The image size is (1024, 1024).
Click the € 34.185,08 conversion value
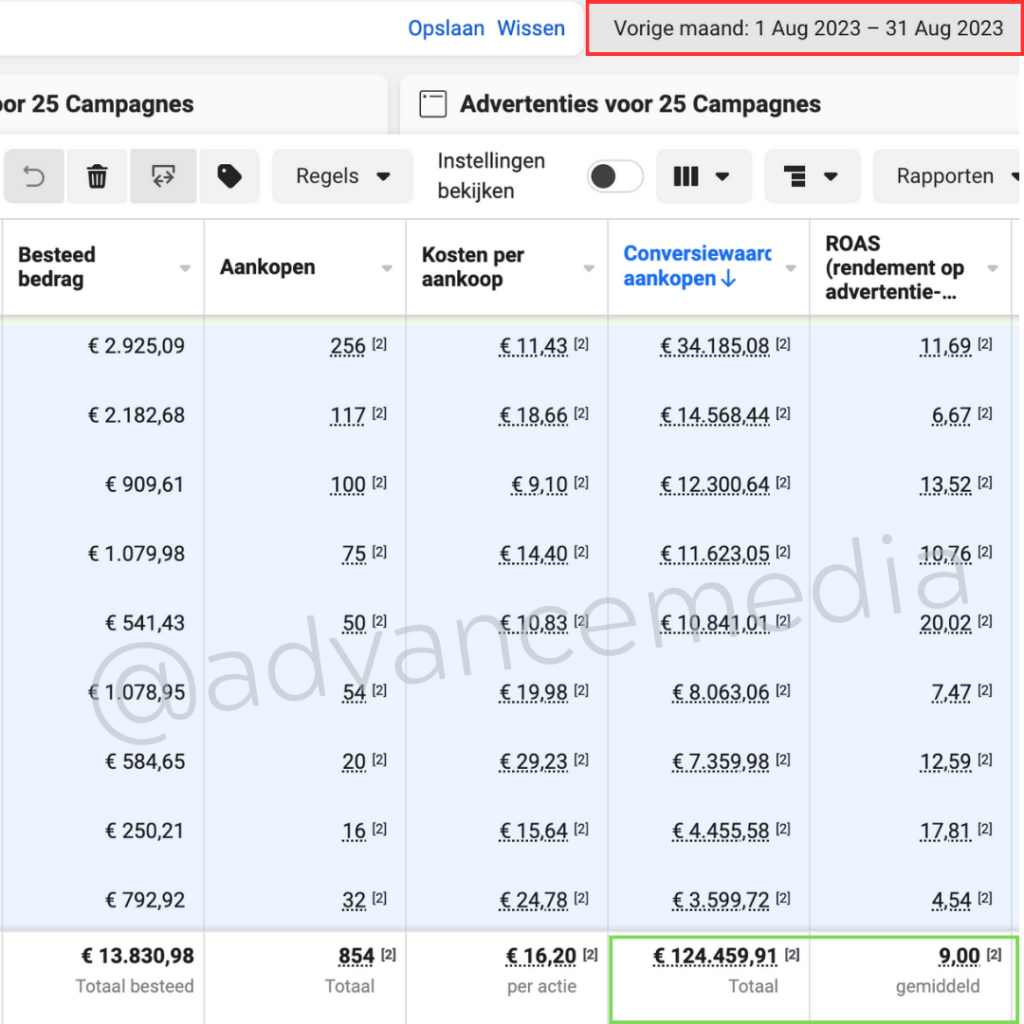[x=714, y=347]
